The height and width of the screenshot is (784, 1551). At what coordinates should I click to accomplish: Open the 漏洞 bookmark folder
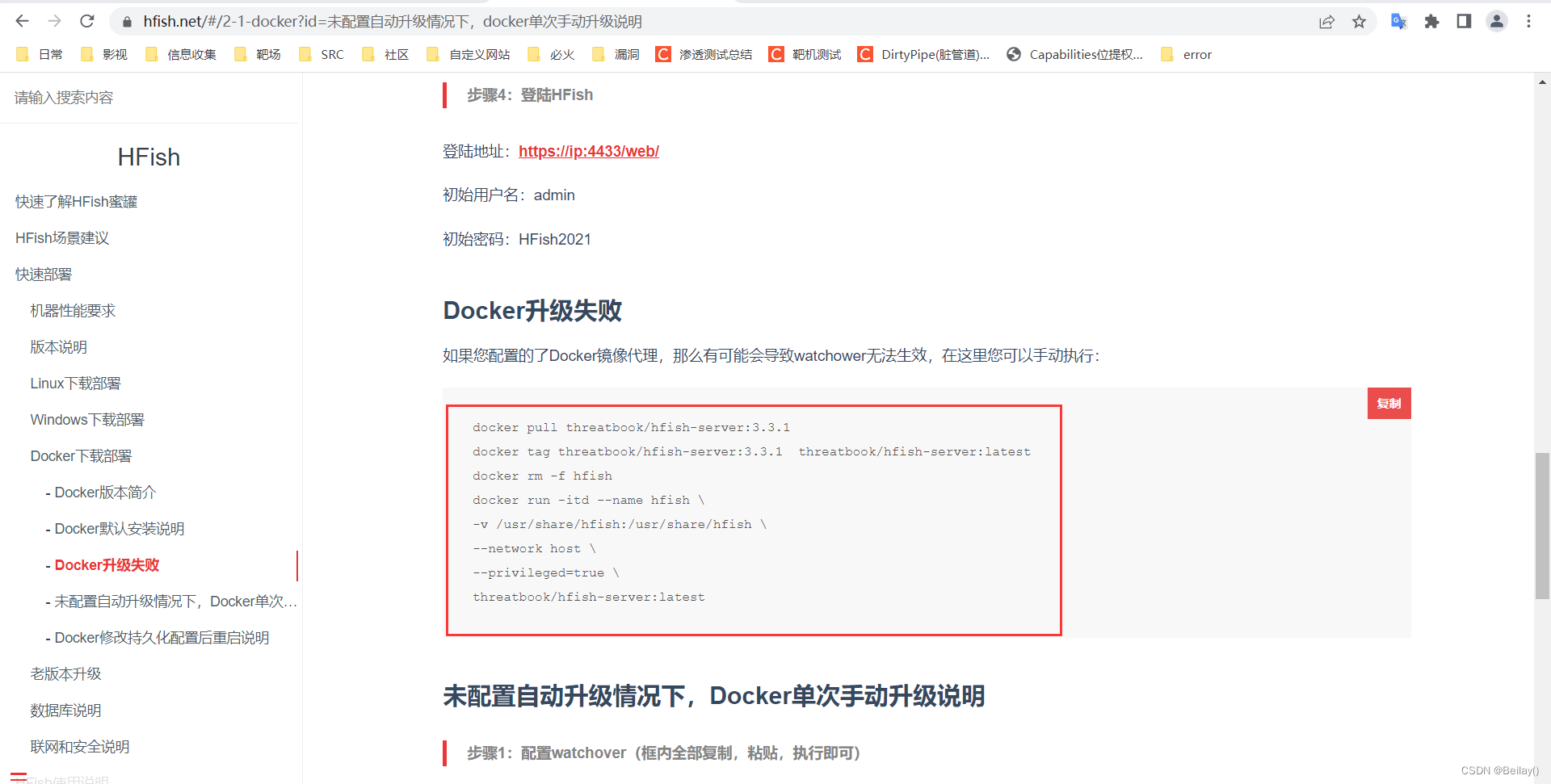pyautogui.click(x=616, y=54)
